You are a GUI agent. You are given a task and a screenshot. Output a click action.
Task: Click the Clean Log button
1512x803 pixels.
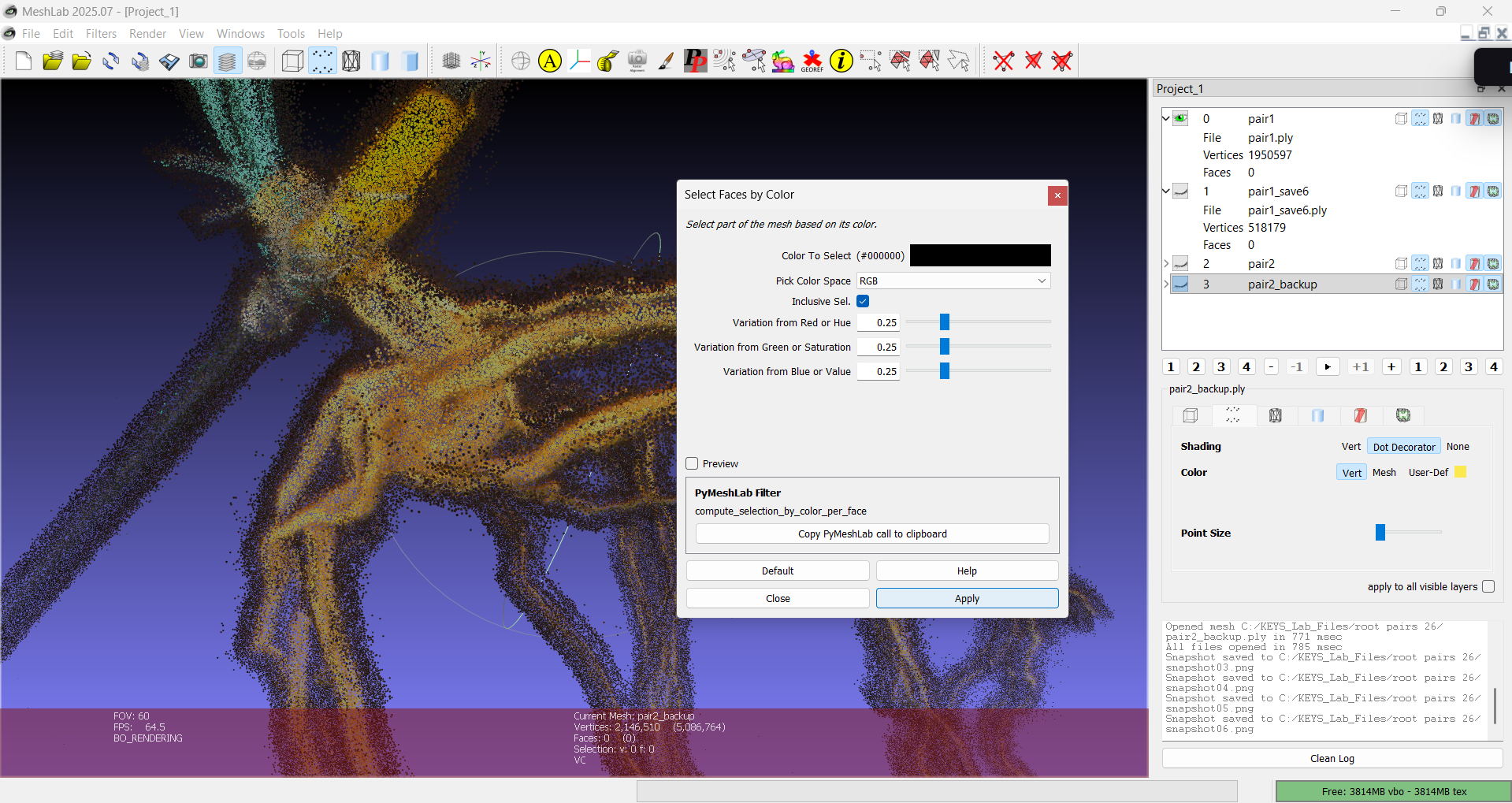pos(1332,758)
